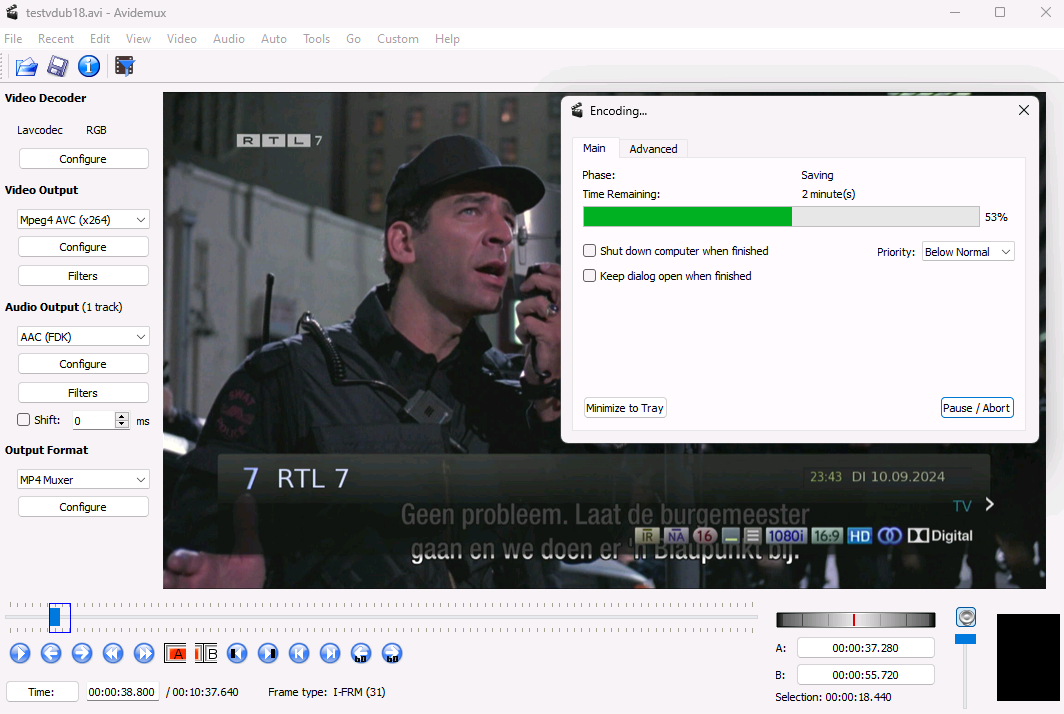This screenshot has width=1064, height=714.
Task: Click the save video floppy disk icon
Action: point(58,67)
